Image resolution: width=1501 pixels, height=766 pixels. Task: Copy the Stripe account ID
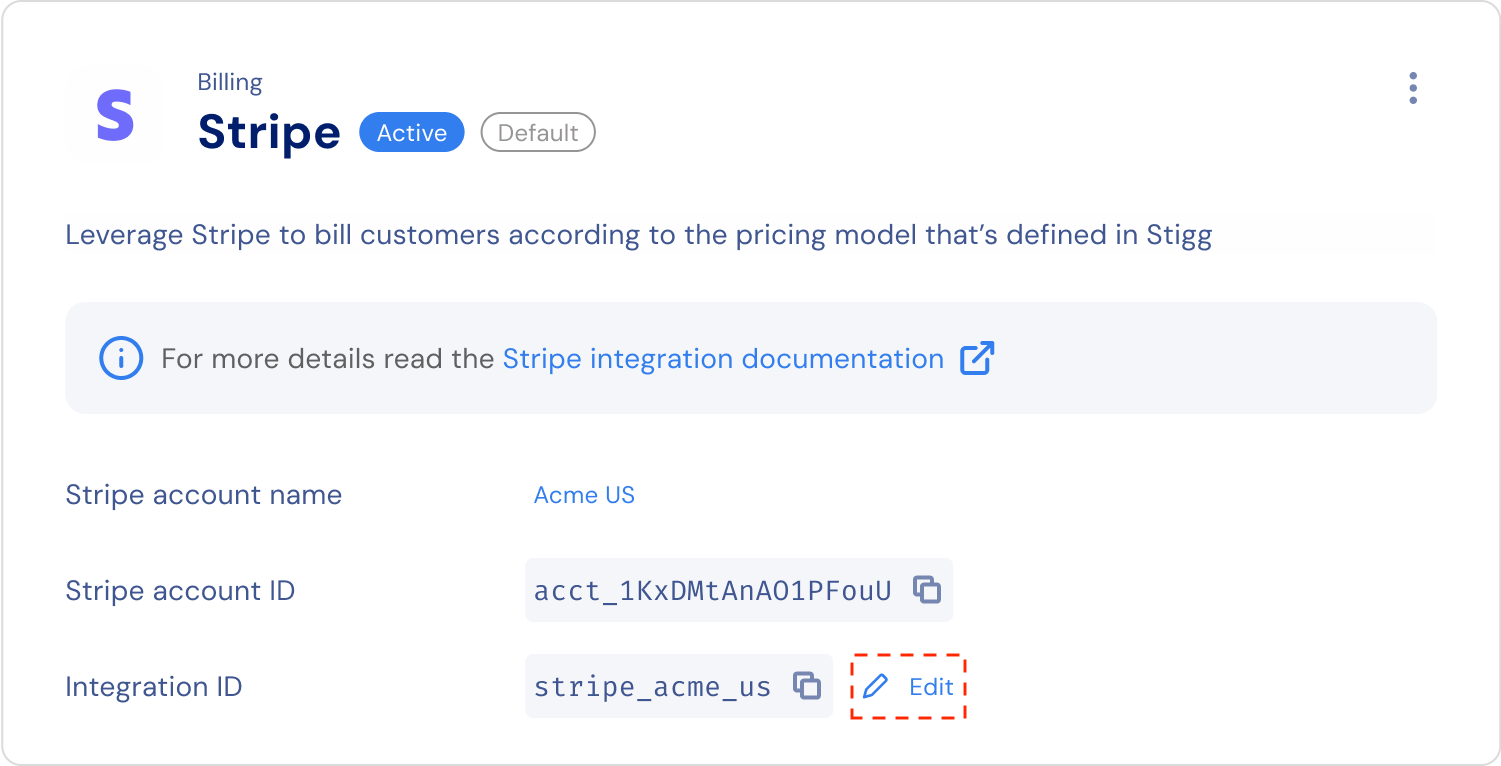click(x=927, y=590)
